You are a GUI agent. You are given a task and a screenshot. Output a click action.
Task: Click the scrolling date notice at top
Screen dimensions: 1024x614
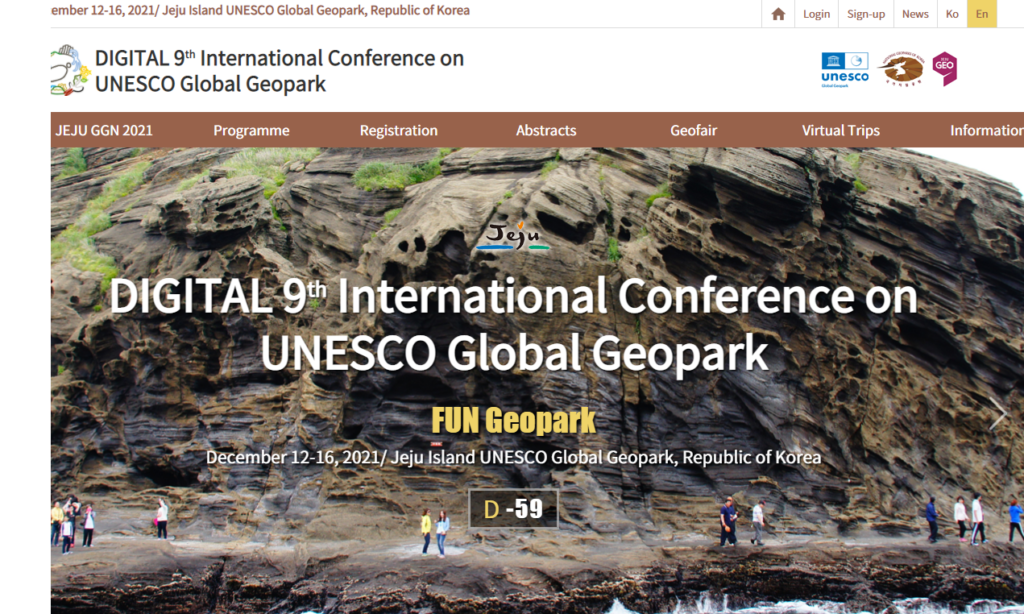260,10
